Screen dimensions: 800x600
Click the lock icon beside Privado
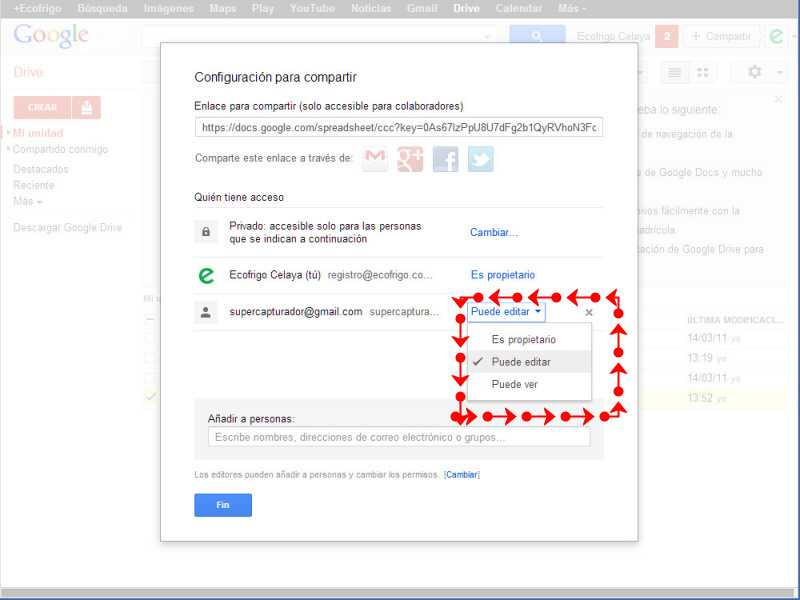(206, 232)
